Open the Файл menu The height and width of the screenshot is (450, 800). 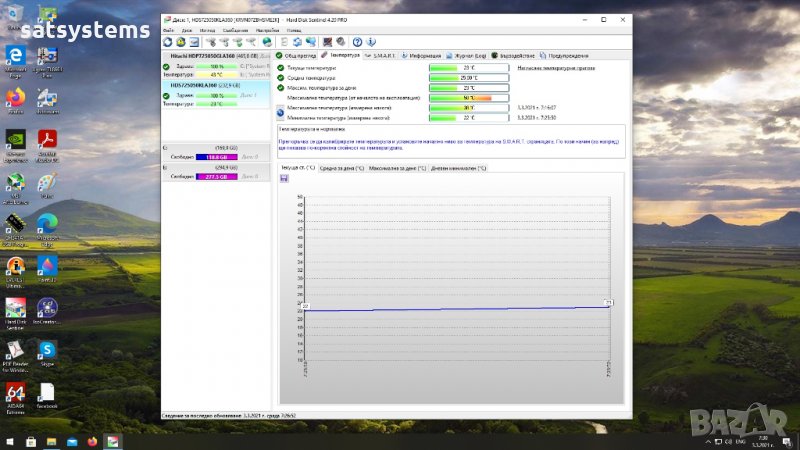pos(168,31)
